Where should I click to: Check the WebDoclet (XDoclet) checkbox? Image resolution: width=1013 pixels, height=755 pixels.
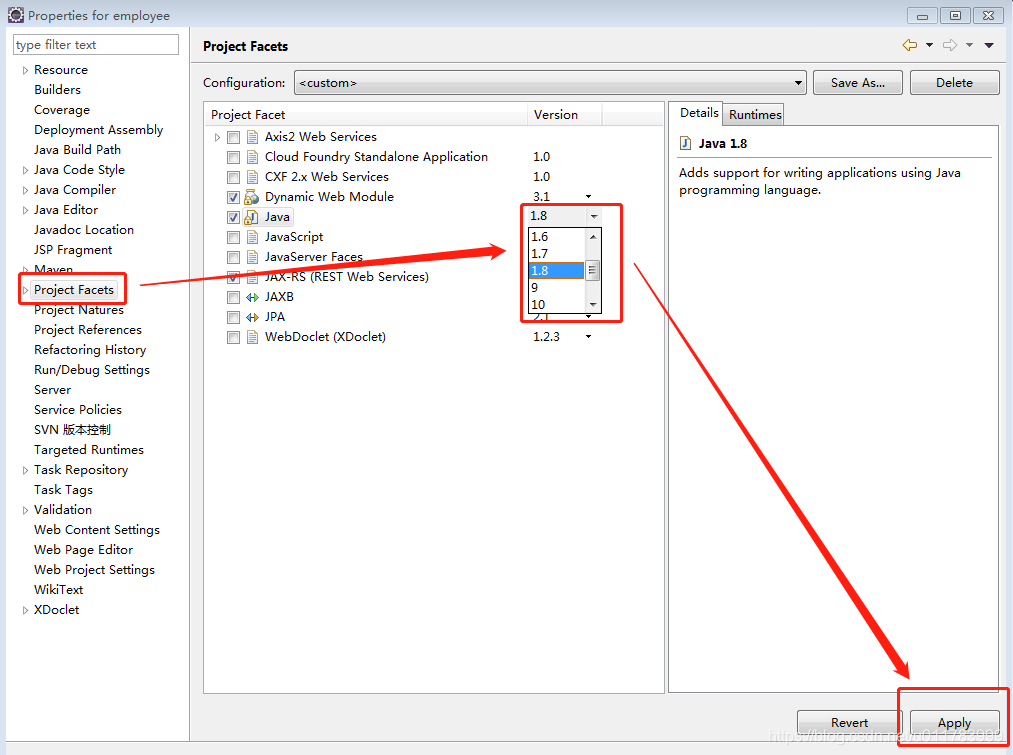[x=233, y=338]
